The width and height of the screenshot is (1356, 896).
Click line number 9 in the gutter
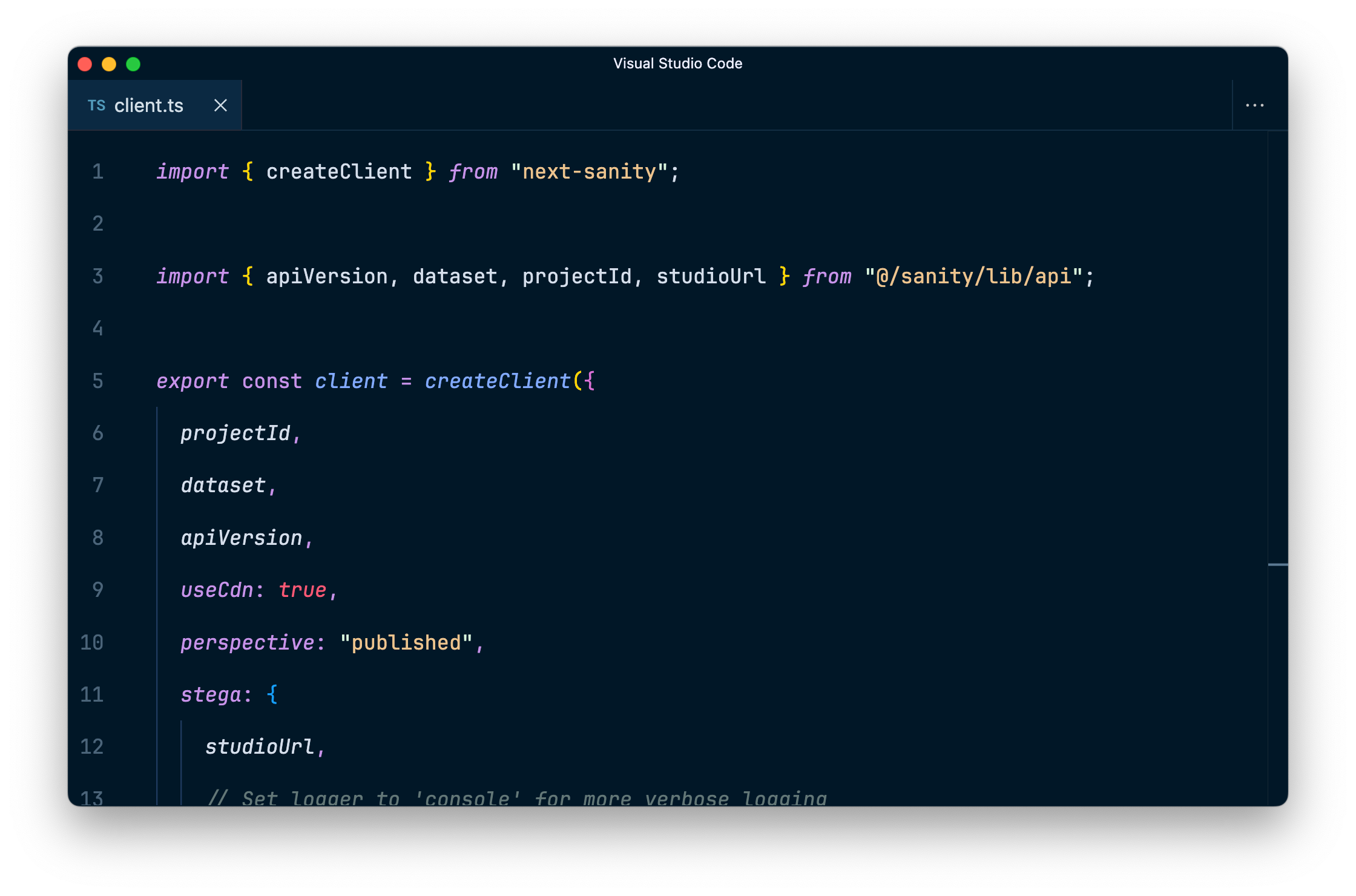(x=97, y=590)
